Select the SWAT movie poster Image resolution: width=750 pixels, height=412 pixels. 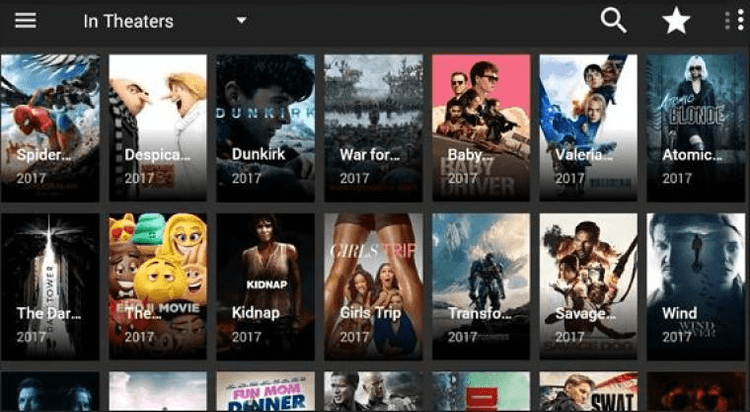tap(588, 391)
